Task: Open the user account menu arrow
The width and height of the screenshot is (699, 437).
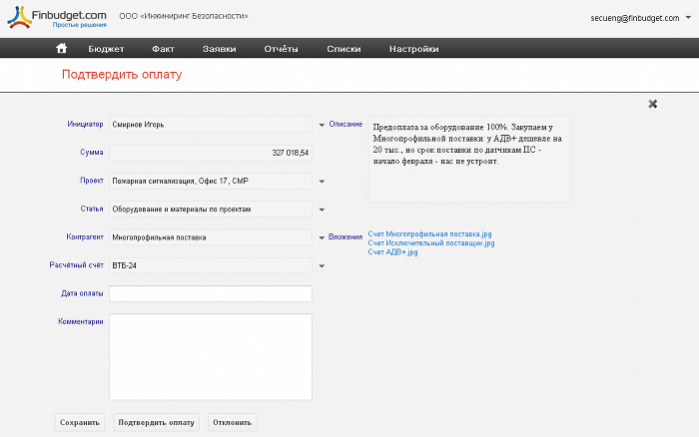Action: pos(687,18)
